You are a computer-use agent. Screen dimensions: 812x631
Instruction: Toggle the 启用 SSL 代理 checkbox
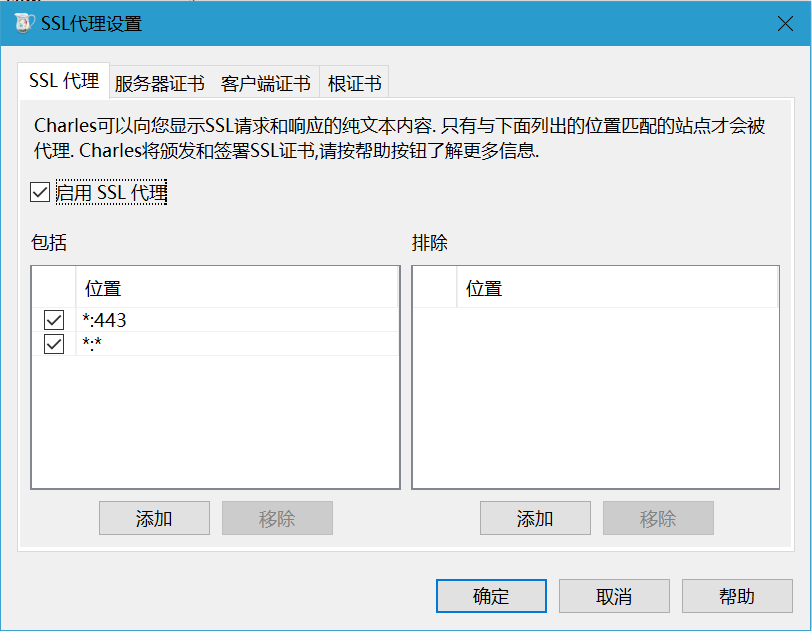(x=40, y=192)
